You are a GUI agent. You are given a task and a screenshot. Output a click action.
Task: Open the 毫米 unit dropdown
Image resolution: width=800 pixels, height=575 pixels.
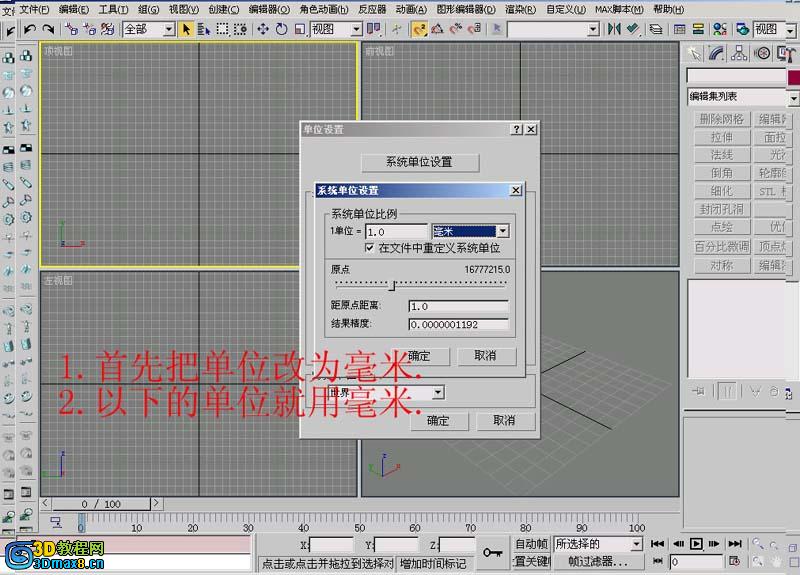[x=503, y=231]
